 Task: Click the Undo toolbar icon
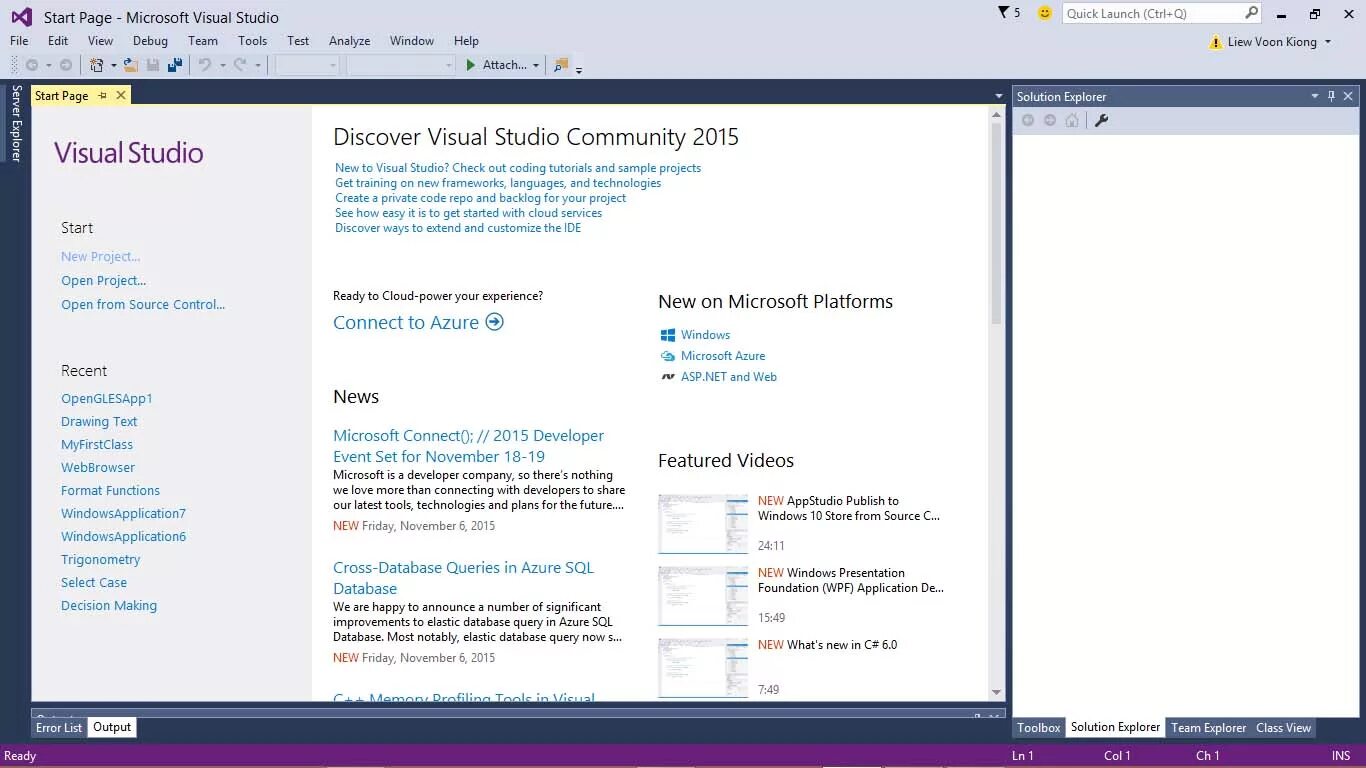pyautogui.click(x=205, y=65)
